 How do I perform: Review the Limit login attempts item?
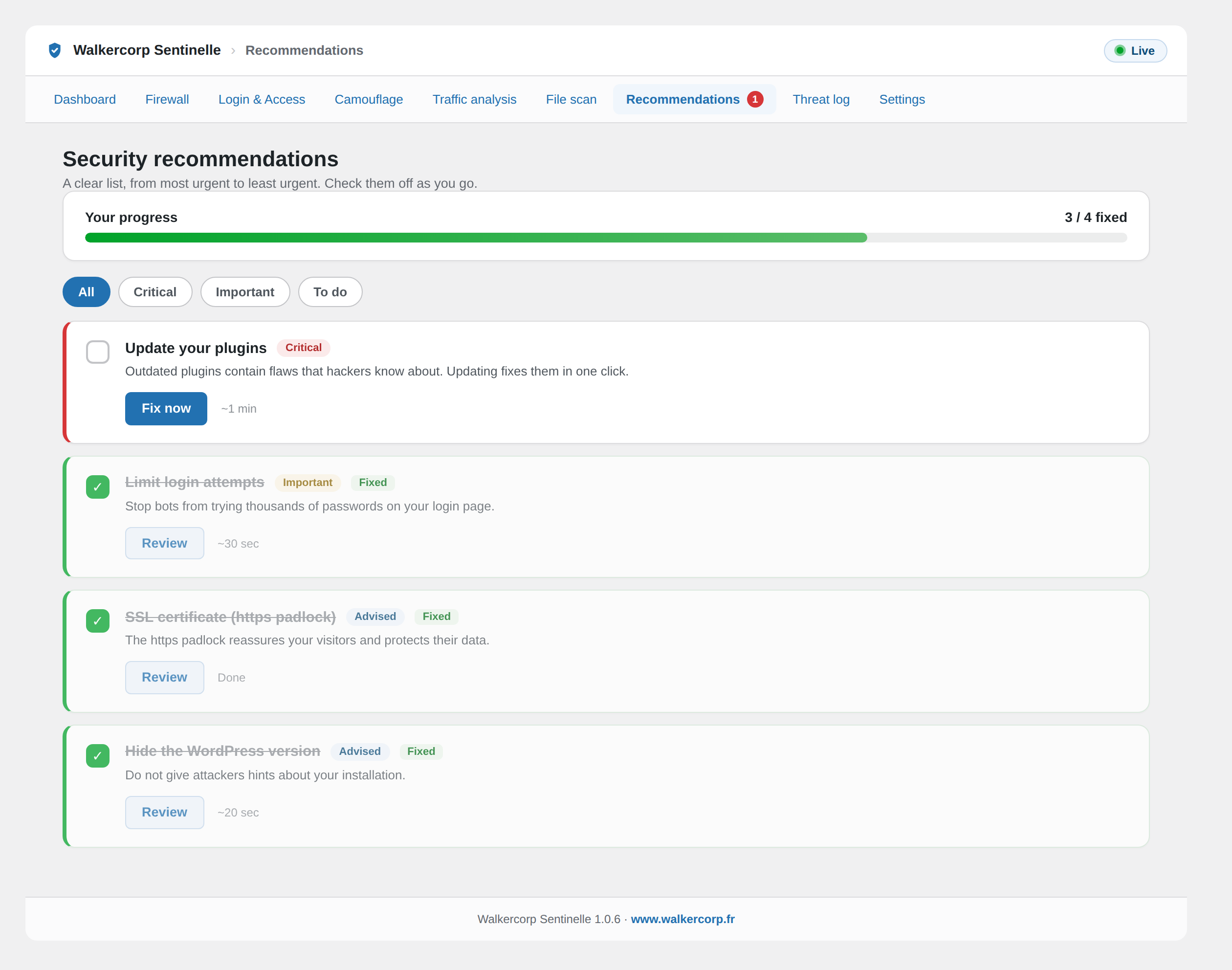tap(164, 543)
